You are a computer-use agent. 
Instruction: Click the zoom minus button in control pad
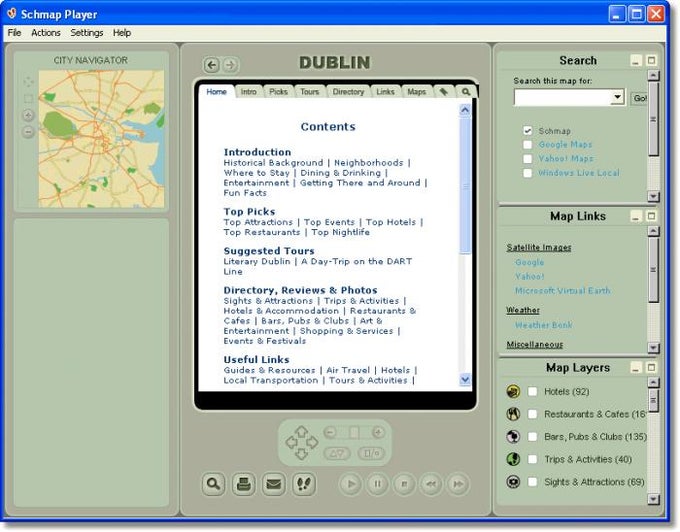330,432
